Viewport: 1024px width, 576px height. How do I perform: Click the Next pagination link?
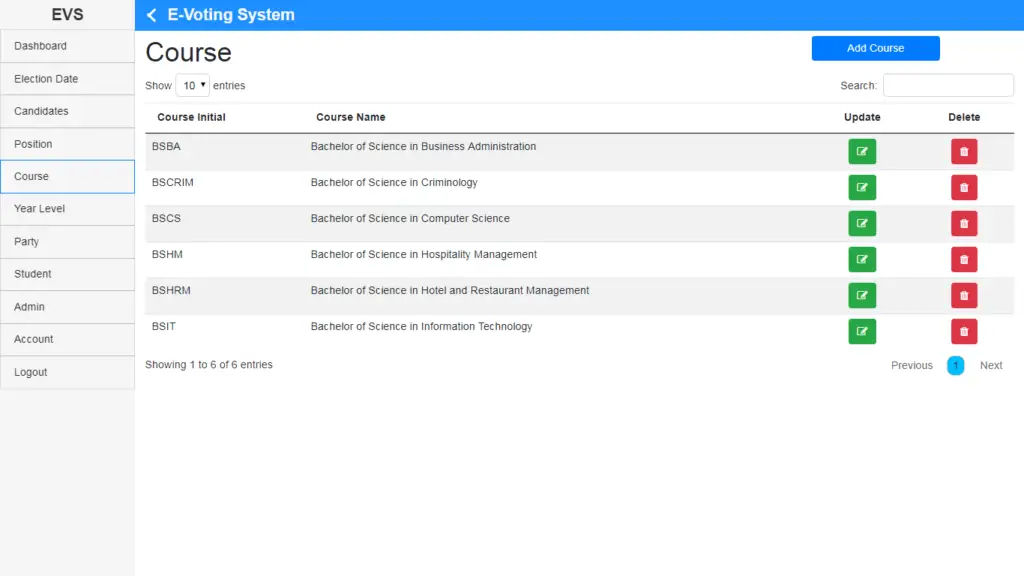991,365
